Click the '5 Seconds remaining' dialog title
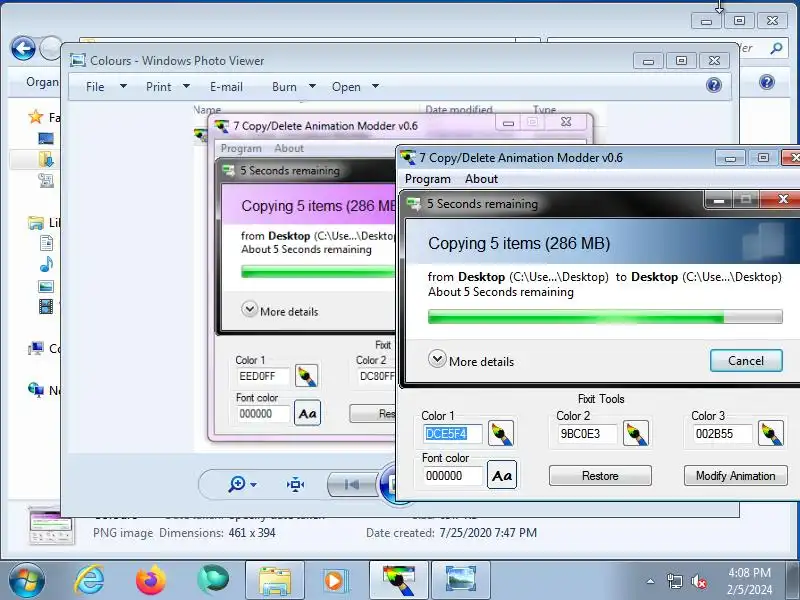 tap(482, 204)
